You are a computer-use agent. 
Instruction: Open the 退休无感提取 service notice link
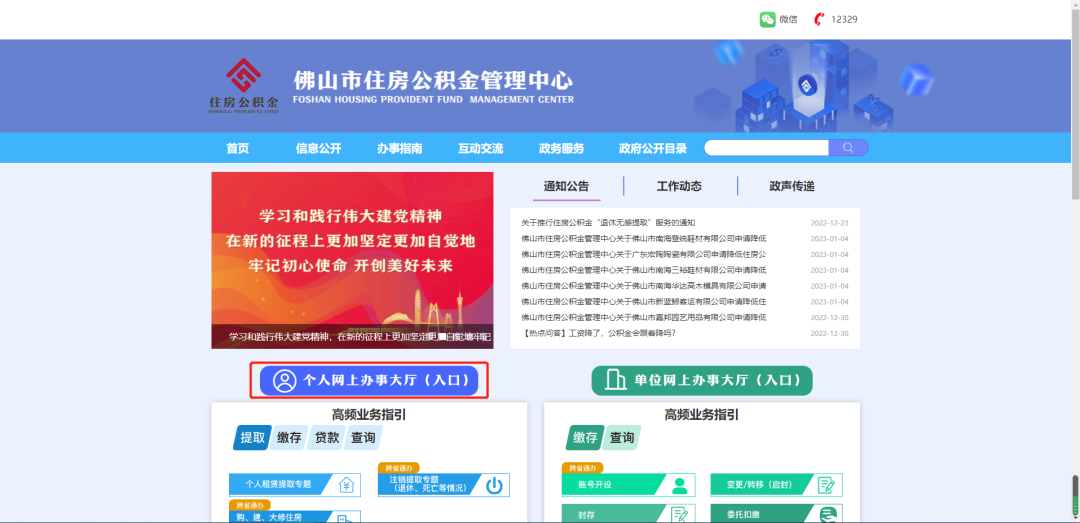point(608,223)
